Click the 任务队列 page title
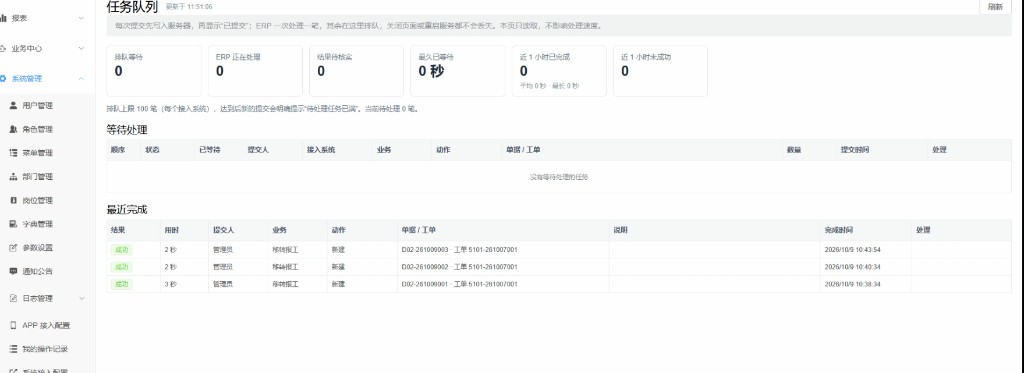The image size is (1024, 373). pos(132,7)
